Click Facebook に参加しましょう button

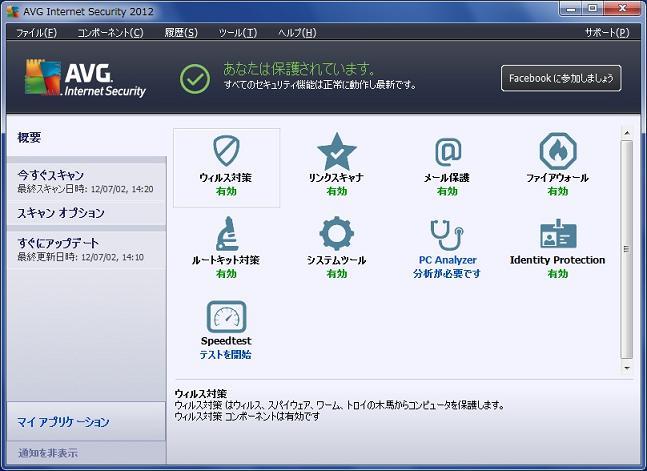[x=561, y=78]
